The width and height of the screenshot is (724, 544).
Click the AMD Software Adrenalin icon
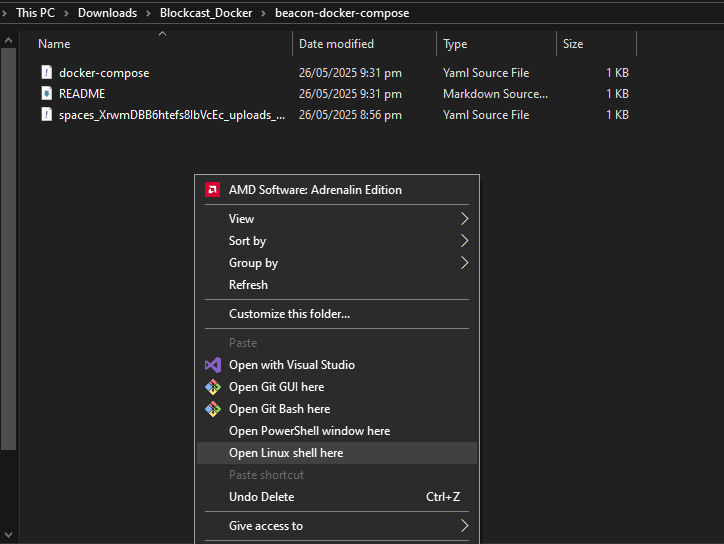point(212,190)
